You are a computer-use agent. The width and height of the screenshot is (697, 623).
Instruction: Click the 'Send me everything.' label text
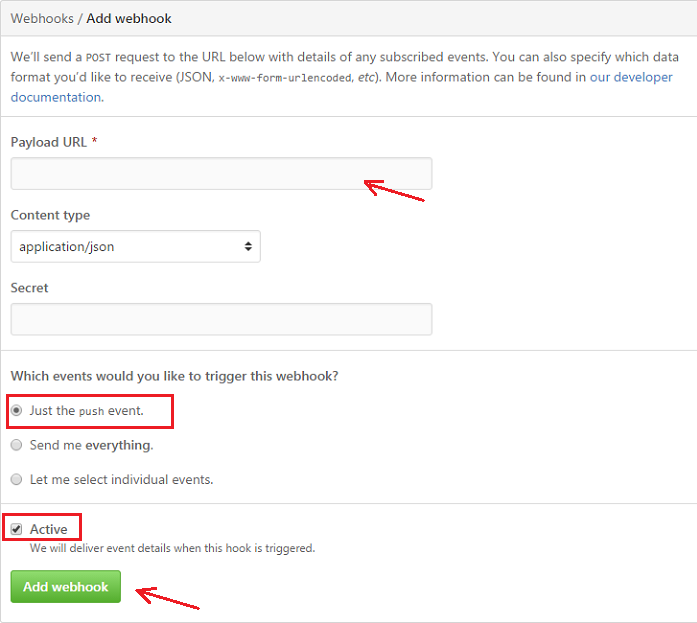coord(91,445)
